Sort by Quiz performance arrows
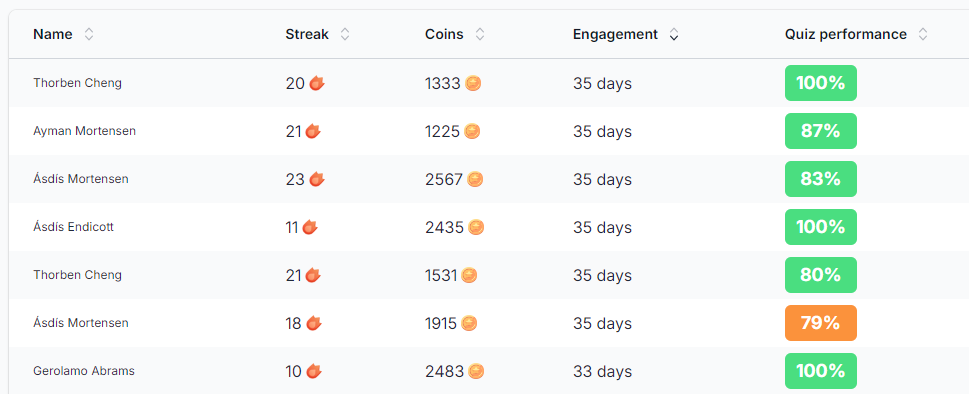This screenshot has width=969, height=394. (923, 35)
